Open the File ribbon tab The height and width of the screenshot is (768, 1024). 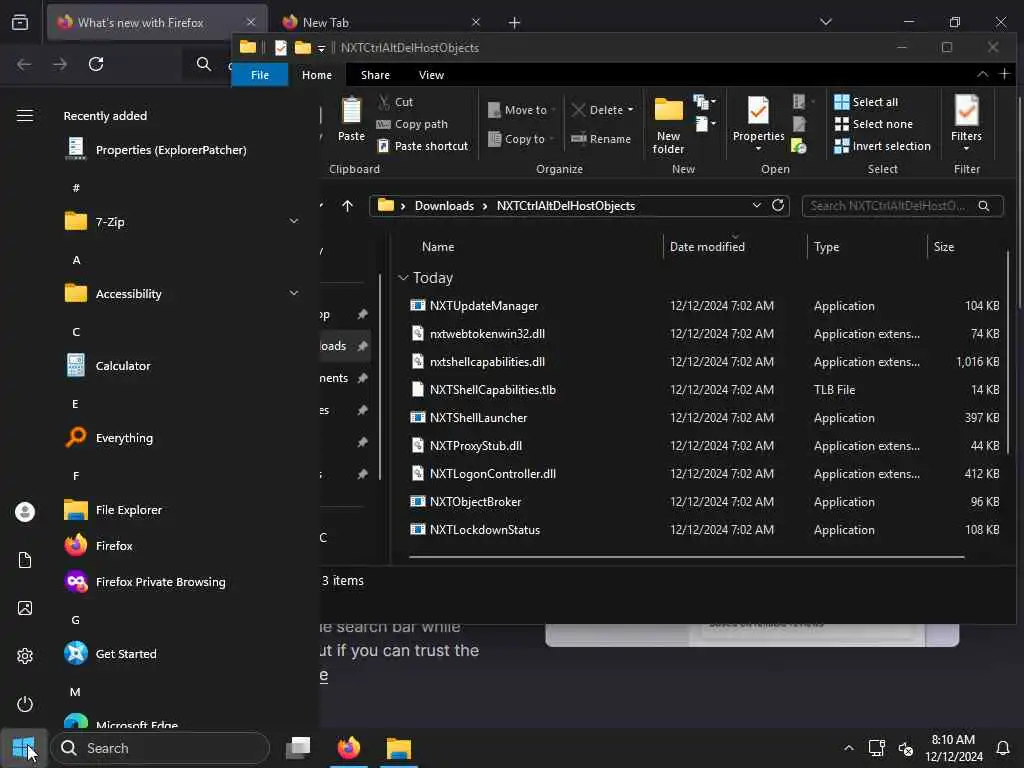pos(260,75)
